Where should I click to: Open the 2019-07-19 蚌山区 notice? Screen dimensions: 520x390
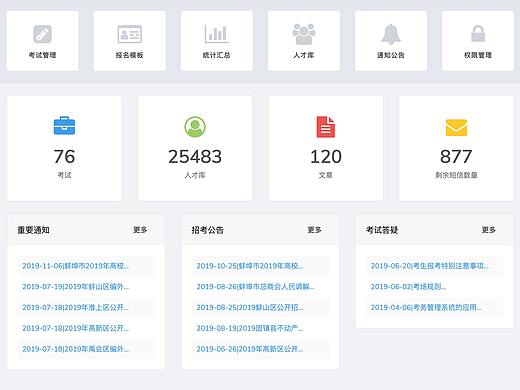click(x=76, y=286)
